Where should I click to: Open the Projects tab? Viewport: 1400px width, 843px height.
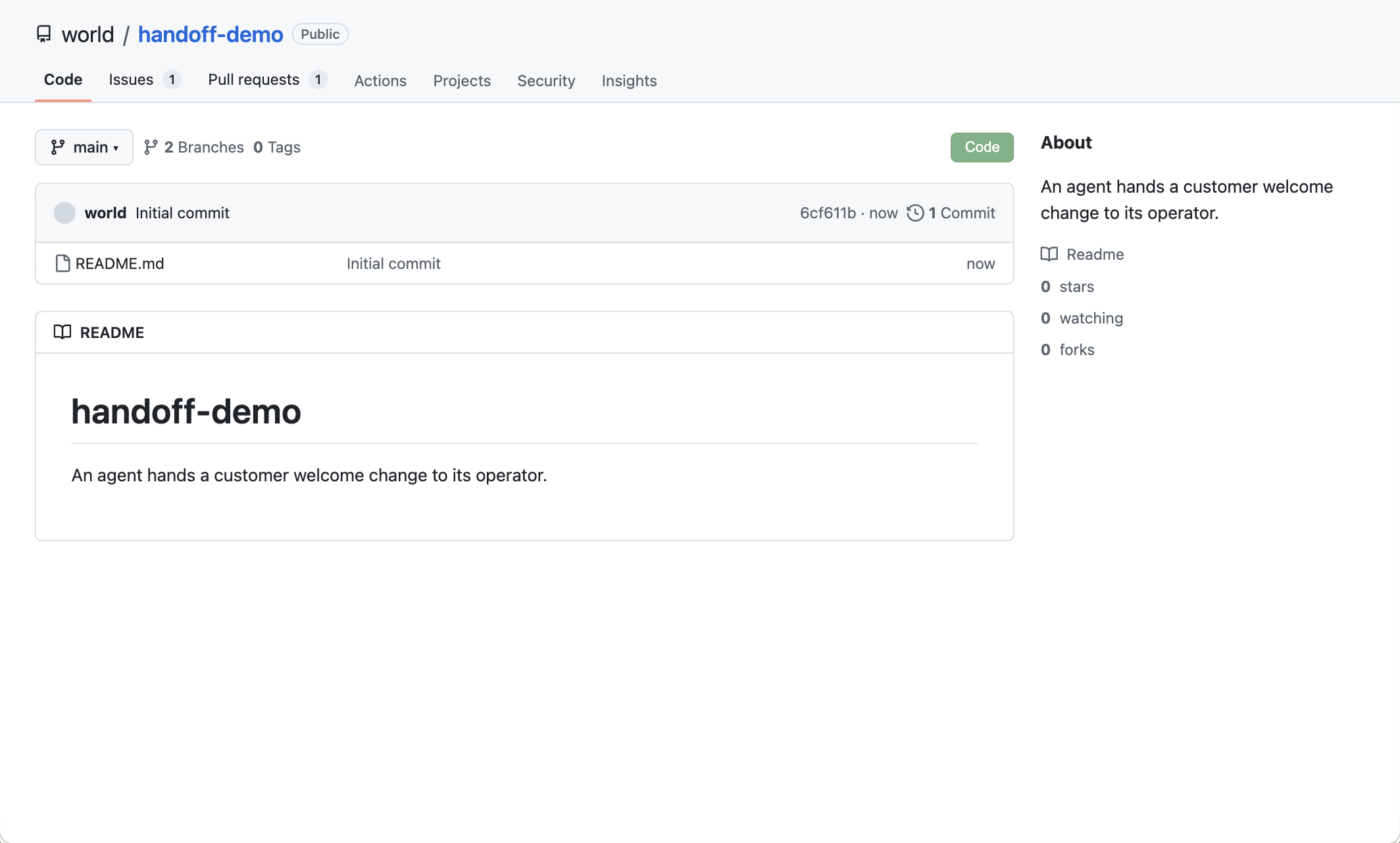pos(462,81)
